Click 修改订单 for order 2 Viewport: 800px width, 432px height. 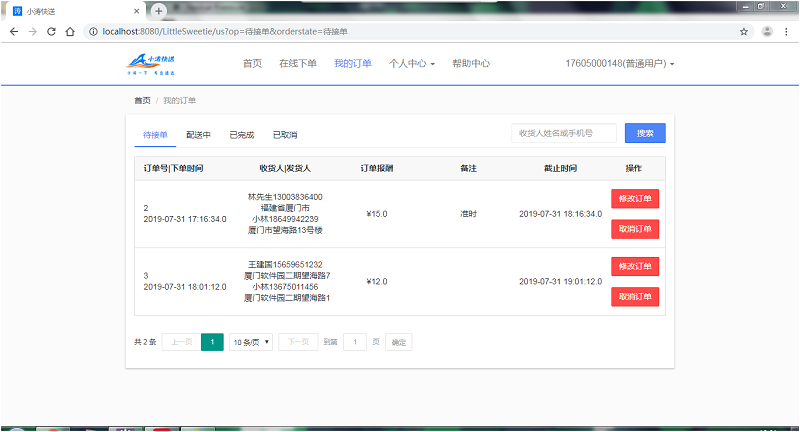[635, 198]
